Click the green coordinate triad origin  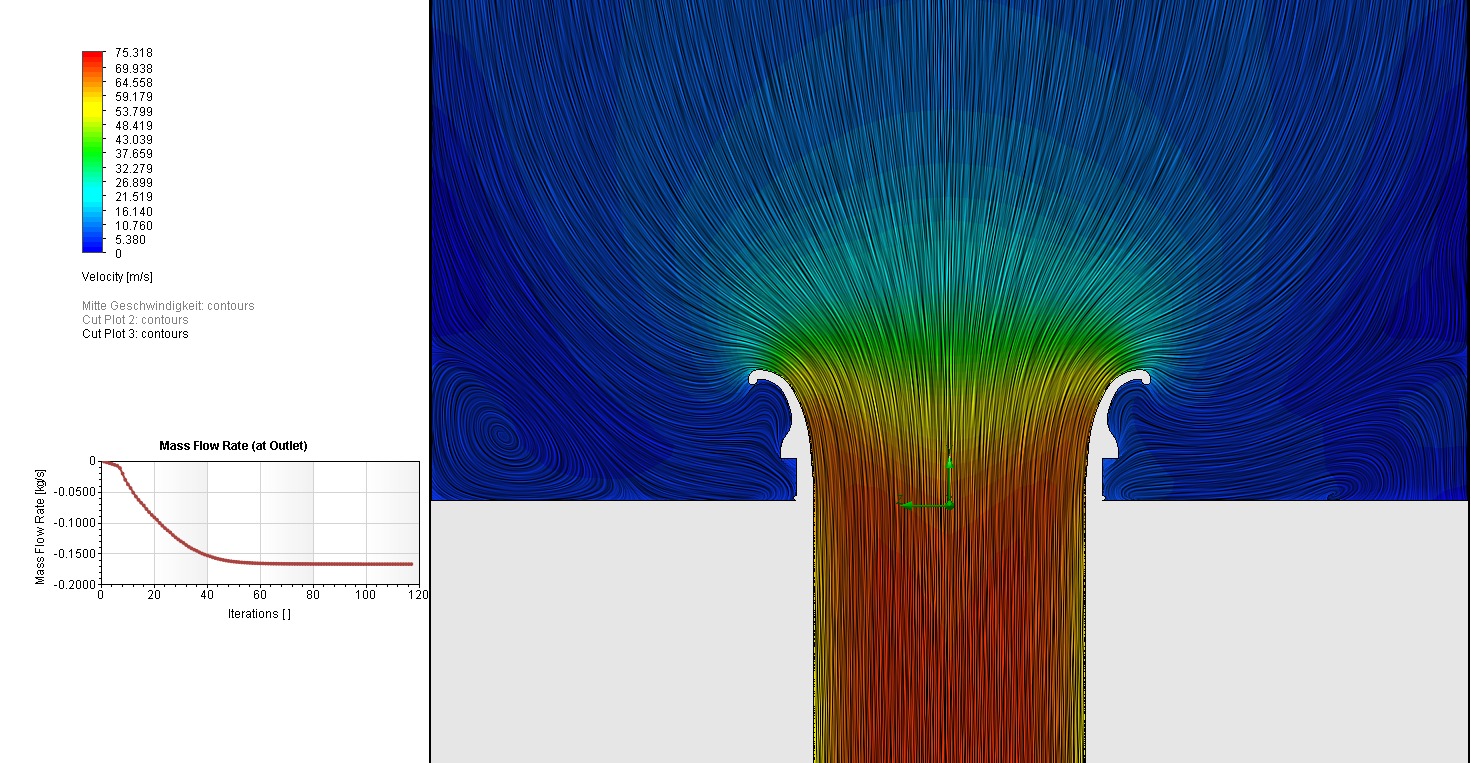pos(949,505)
